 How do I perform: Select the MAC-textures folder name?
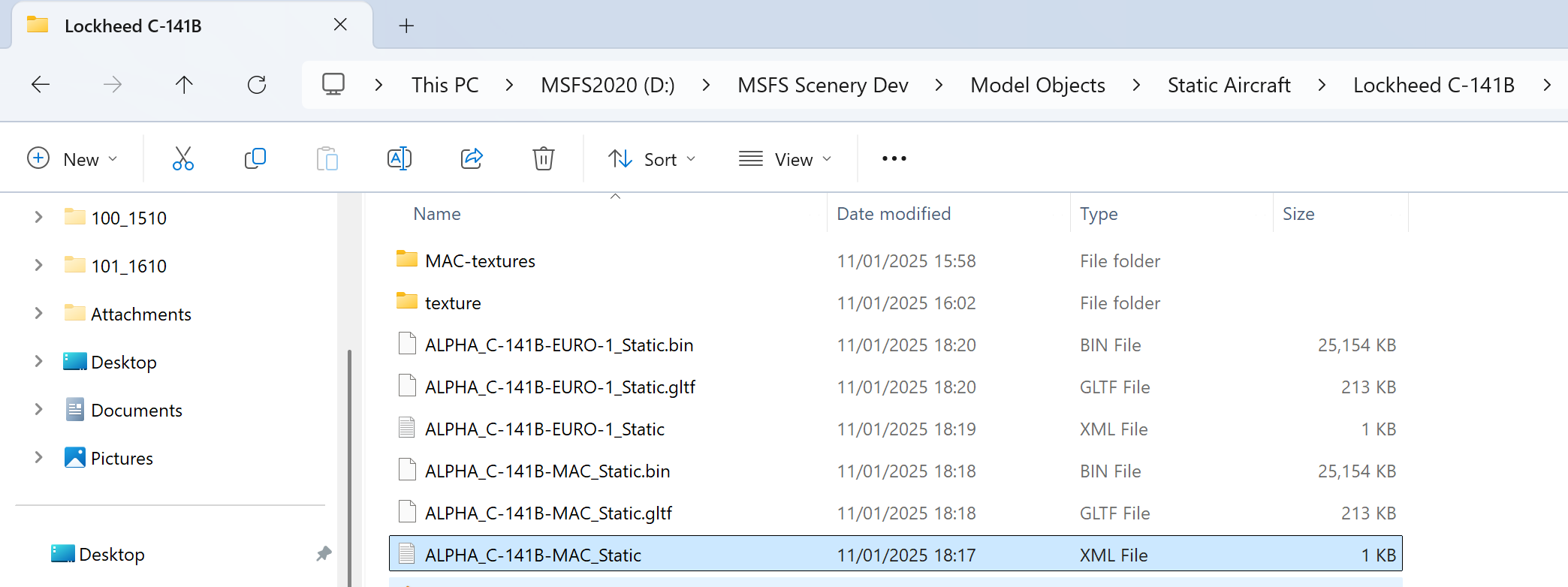click(x=480, y=260)
